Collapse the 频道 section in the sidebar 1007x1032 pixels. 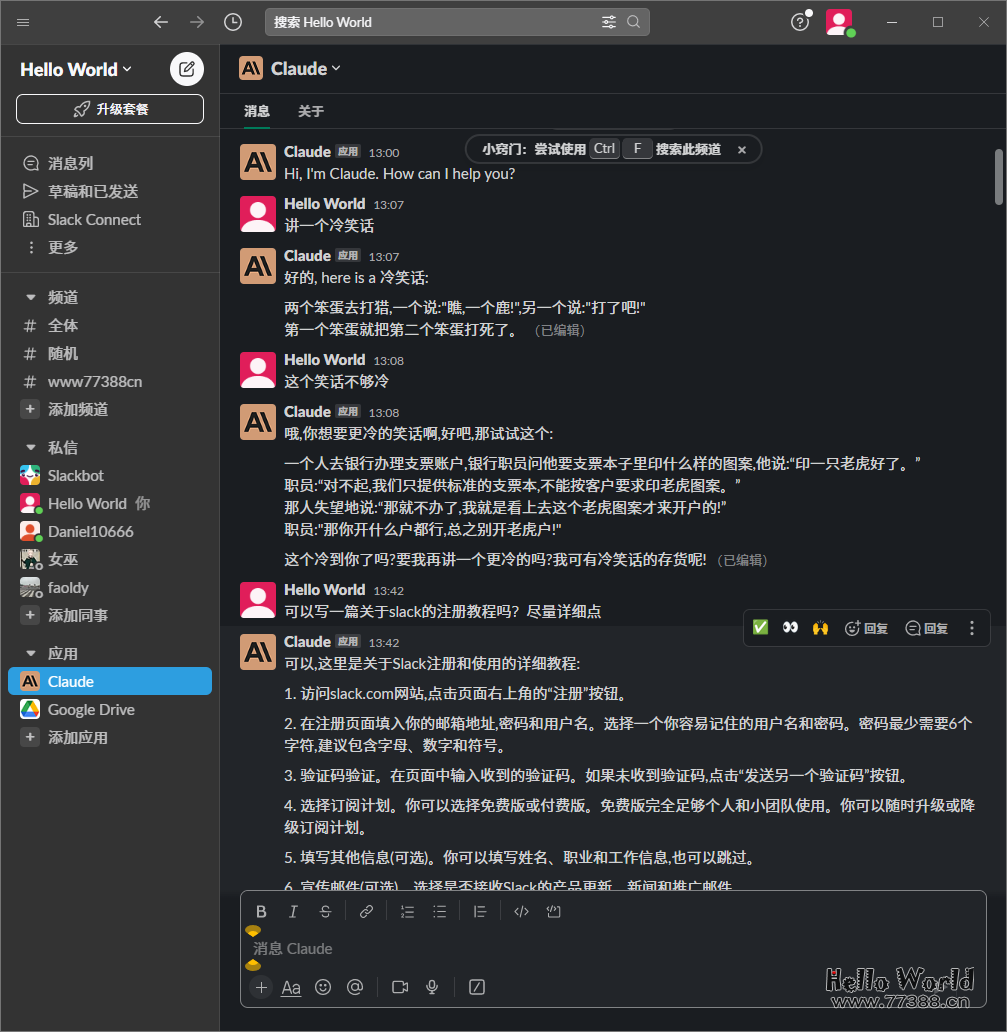[30, 296]
